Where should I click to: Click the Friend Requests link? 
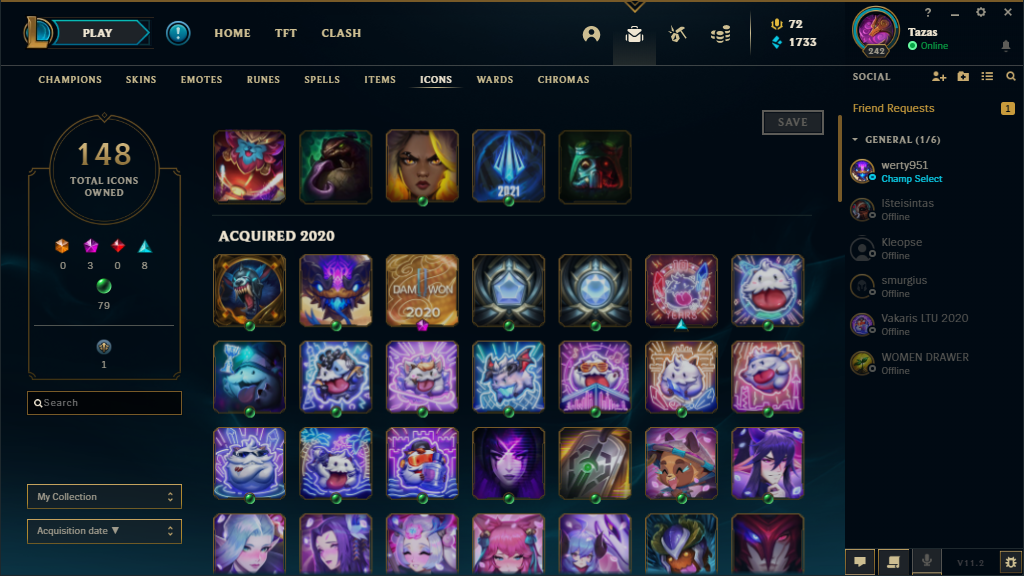point(893,108)
